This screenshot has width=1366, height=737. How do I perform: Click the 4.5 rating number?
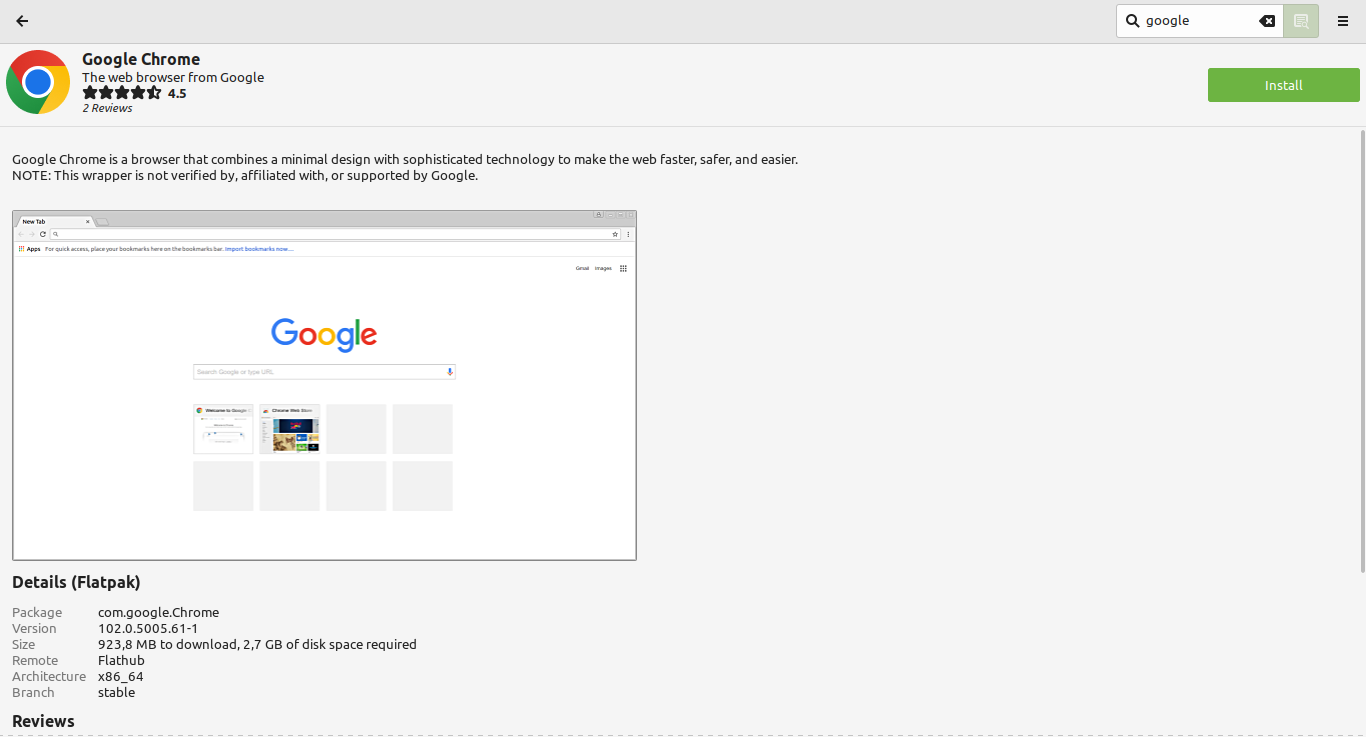coord(177,93)
